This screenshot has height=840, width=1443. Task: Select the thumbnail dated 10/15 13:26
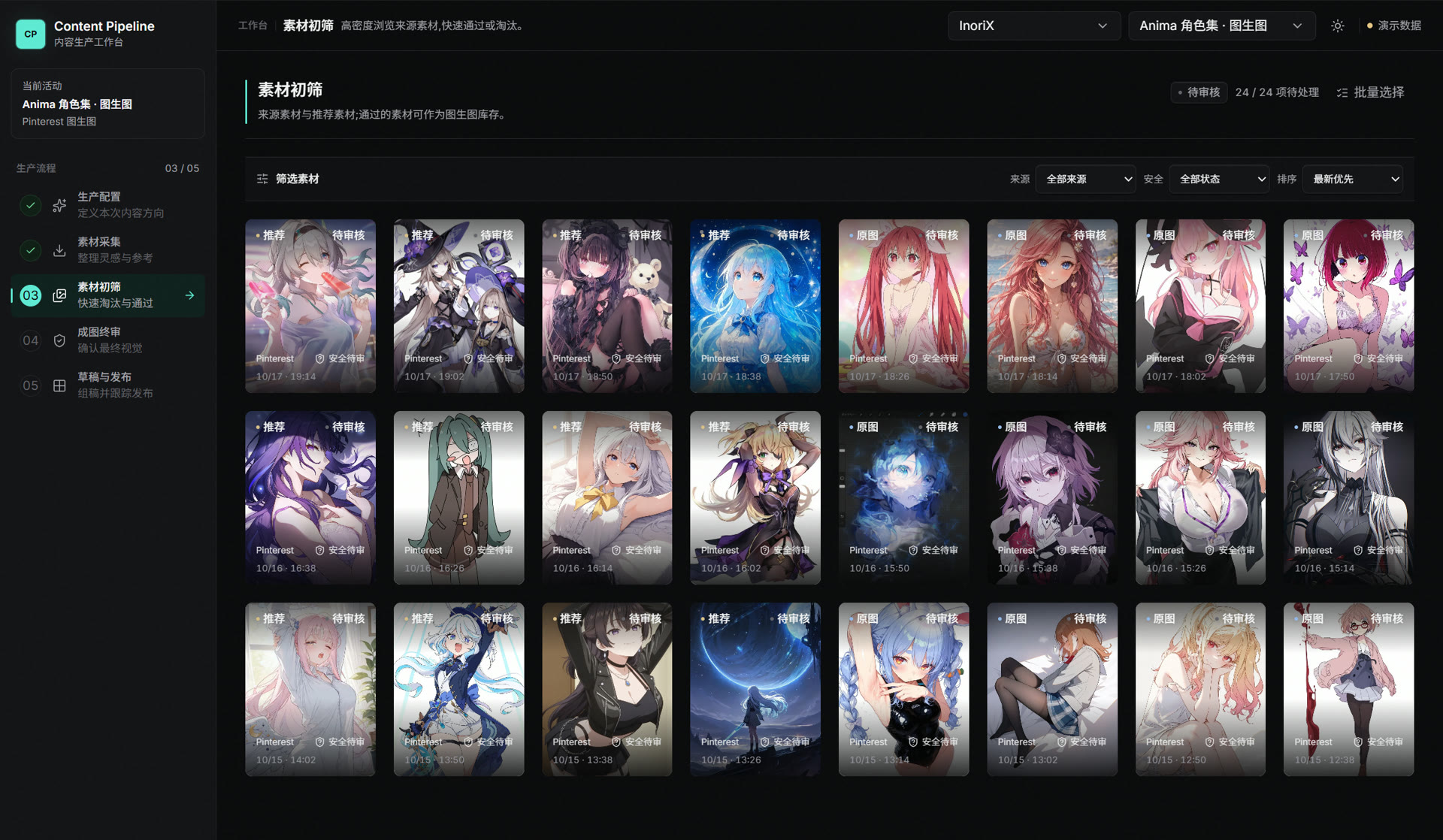(x=755, y=689)
